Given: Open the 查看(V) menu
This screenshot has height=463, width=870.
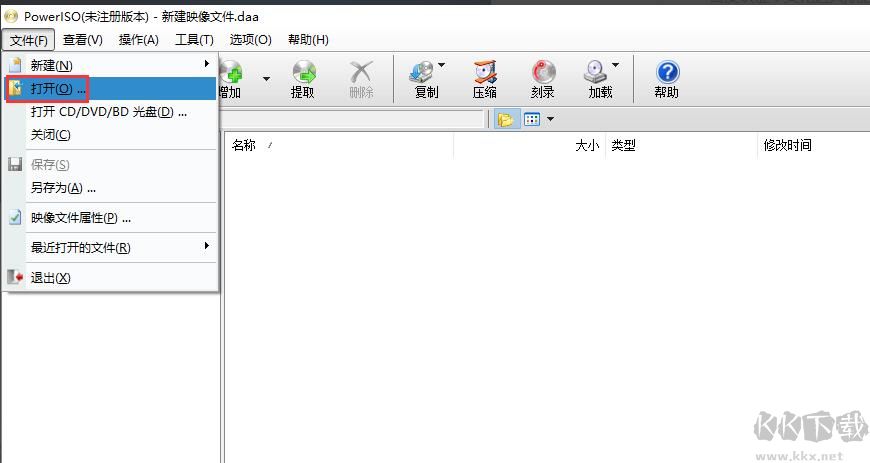Looking at the screenshot, I should [83, 40].
